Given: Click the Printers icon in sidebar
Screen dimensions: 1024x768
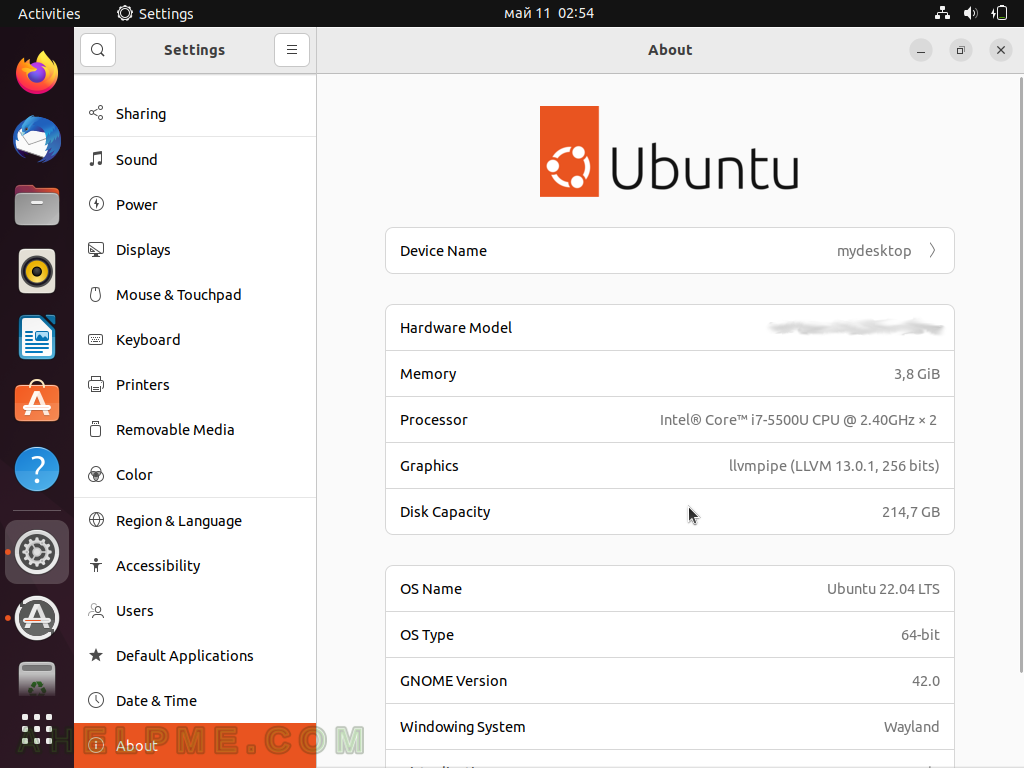Looking at the screenshot, I should coord(96,384).
